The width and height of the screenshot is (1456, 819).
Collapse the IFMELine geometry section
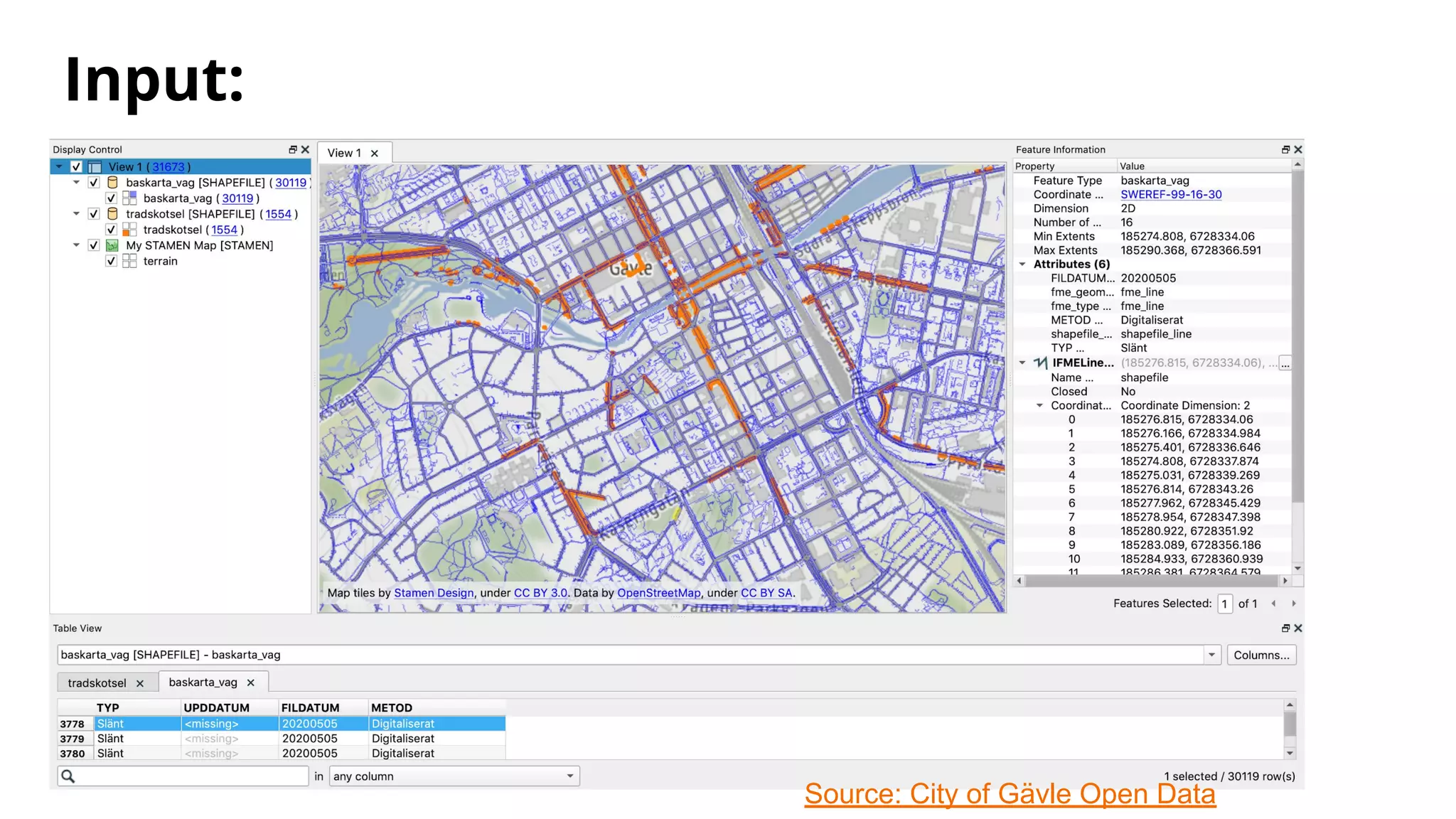tap(1022, 363)
